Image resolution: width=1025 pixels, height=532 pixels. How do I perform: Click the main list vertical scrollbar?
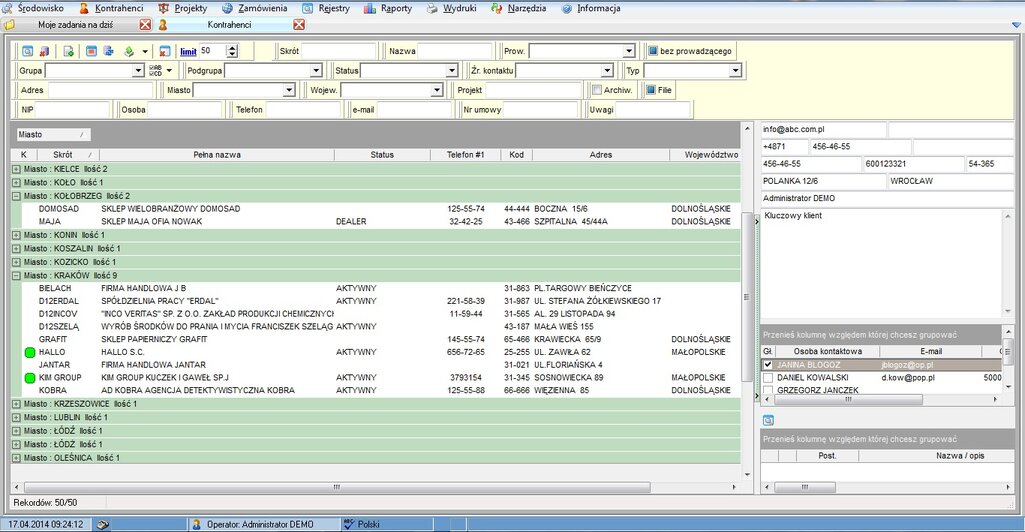[747, 296]
